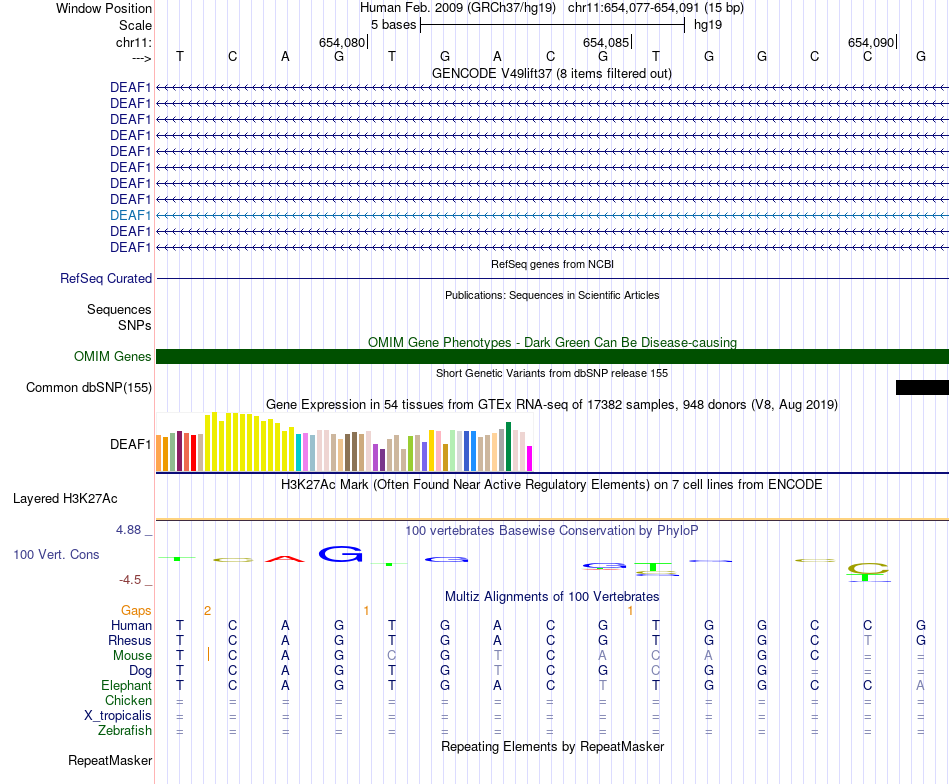Open the GENCODE V49lift37 track title
Image resolution: width=950 pixels, height=784 pixels.
[x=551, y=73]
